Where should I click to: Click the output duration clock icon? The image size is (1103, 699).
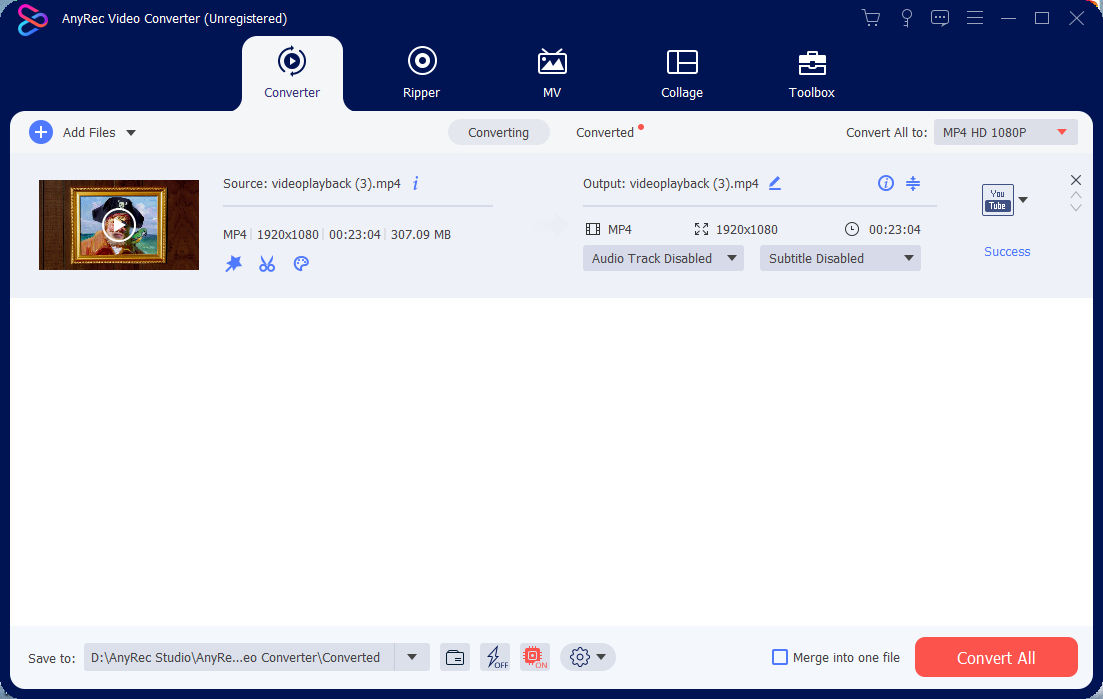(x=852, y=229)
